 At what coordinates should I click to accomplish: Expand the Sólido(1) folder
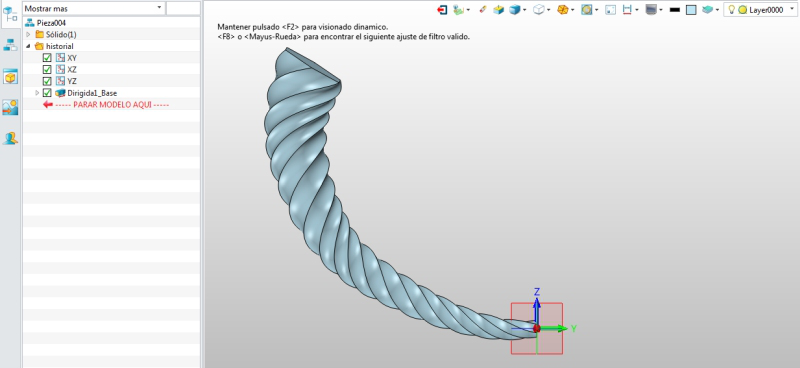[29, 34]
